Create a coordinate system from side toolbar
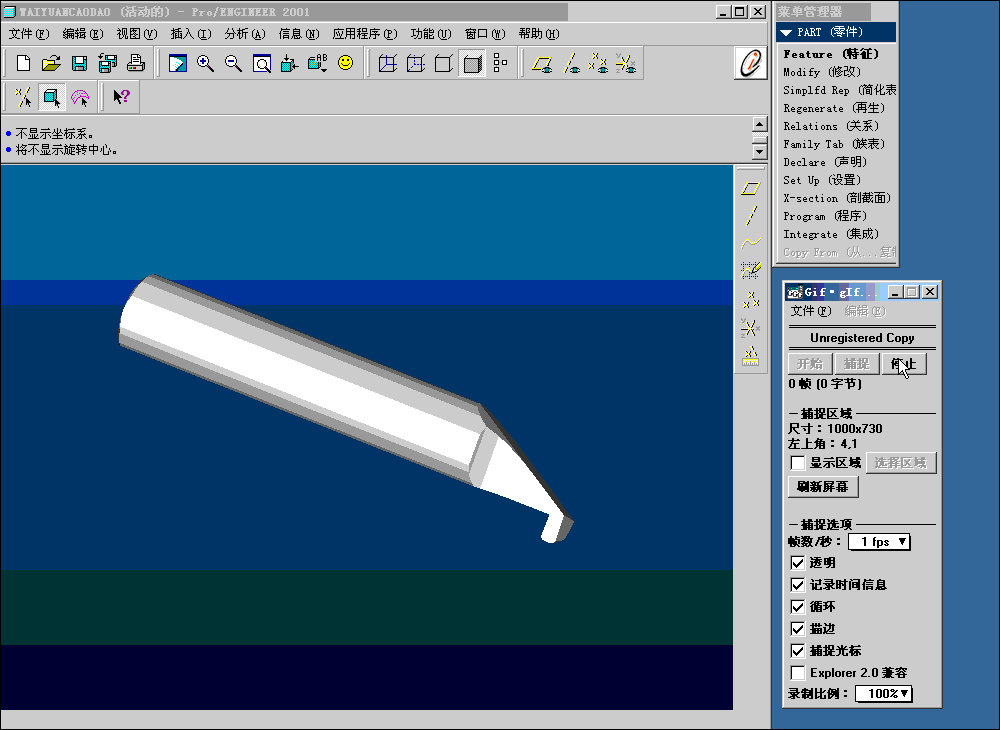The width and height of the screenshot is (1000, 730). coord(751,328)
